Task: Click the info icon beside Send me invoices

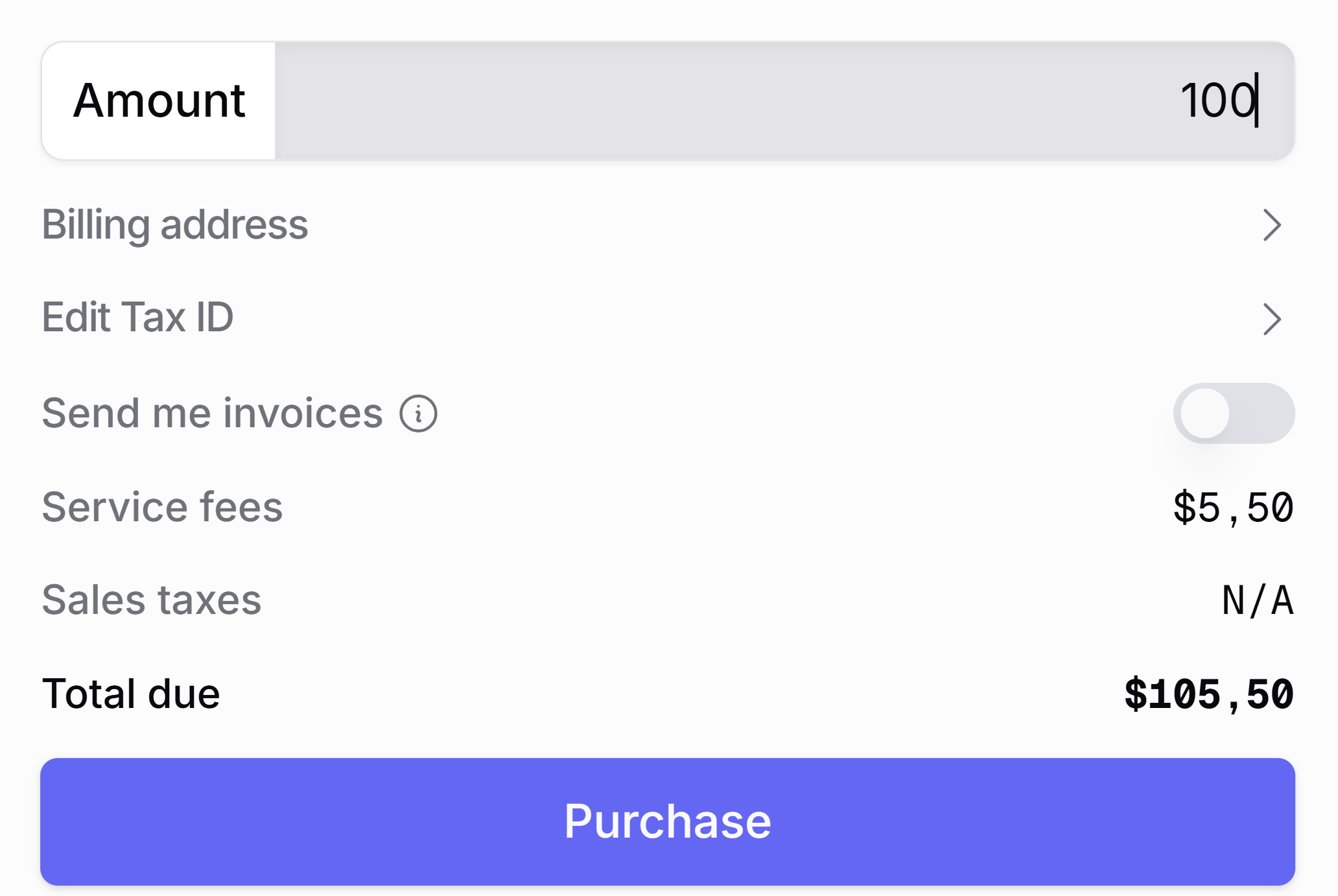Action: click(418, 414)
